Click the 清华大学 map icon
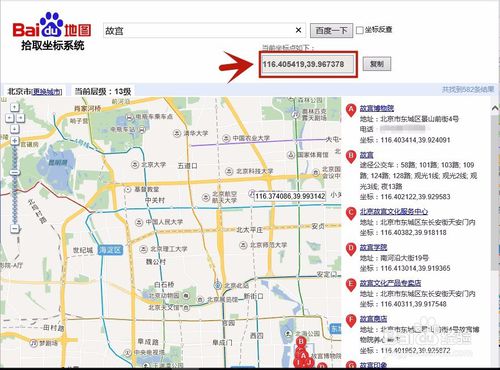 click(177, 133)
